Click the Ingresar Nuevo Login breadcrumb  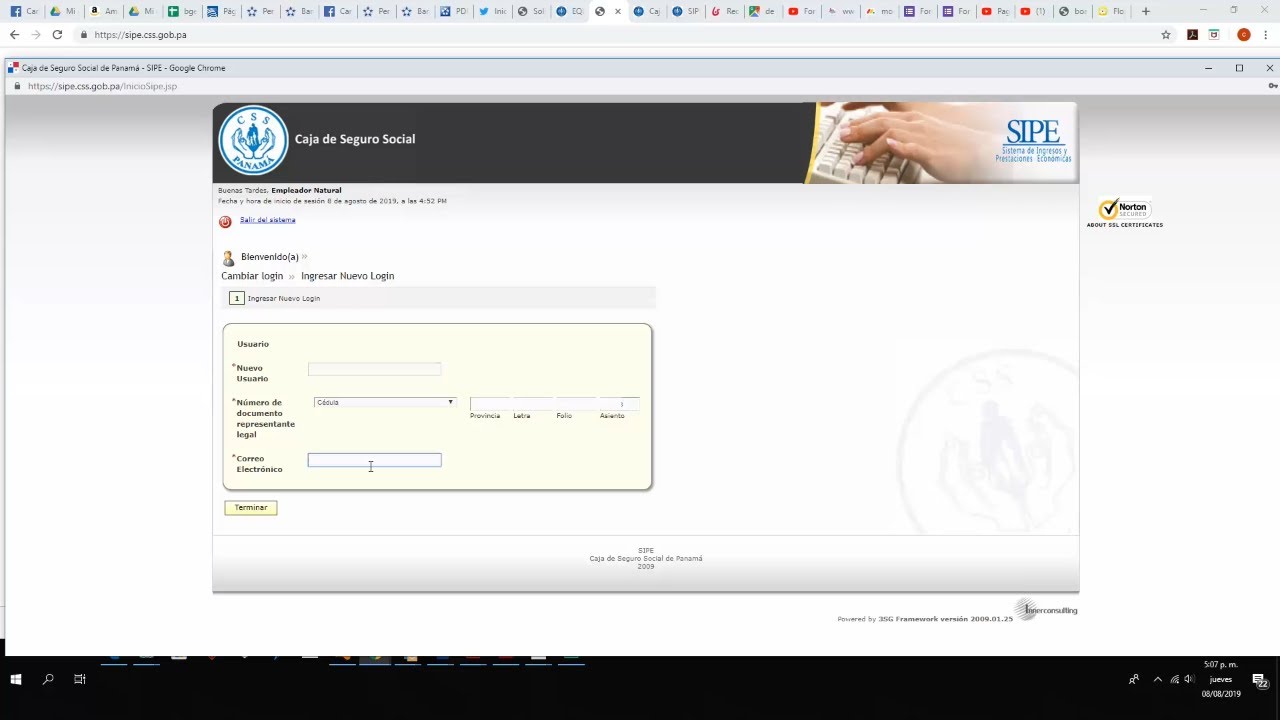pyautogui.click(x=347, y=276)
